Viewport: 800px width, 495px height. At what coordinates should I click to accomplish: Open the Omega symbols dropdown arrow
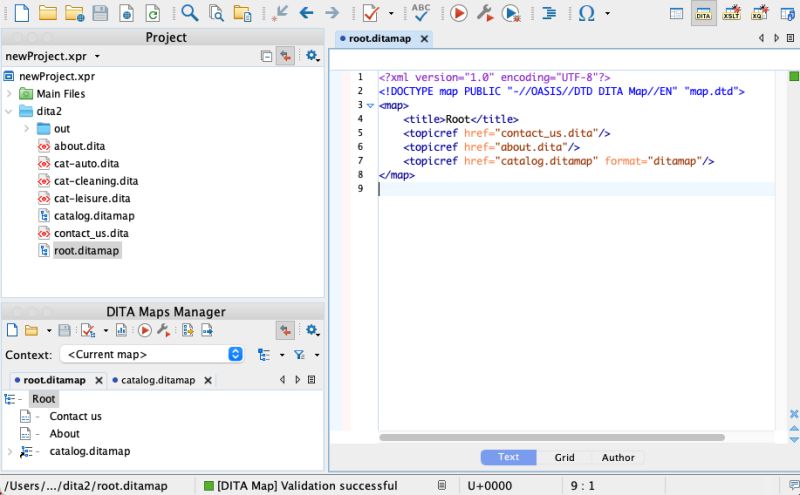tap(607, 13)
